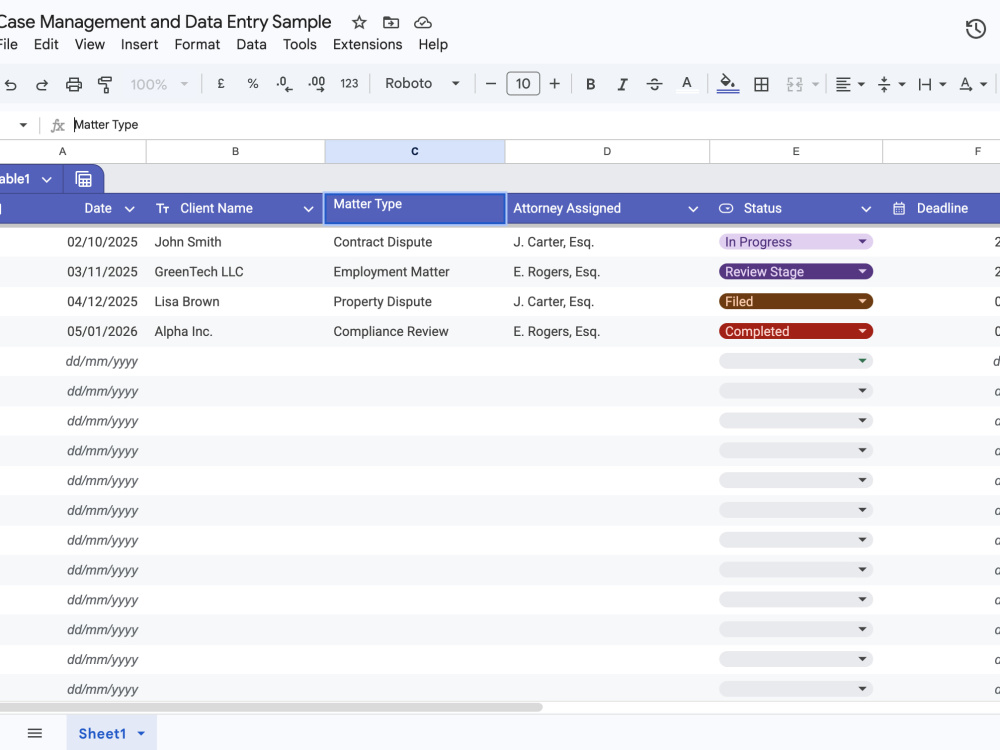Select column B header
The height and width of the screenshot is (750, 1000).
235,152
